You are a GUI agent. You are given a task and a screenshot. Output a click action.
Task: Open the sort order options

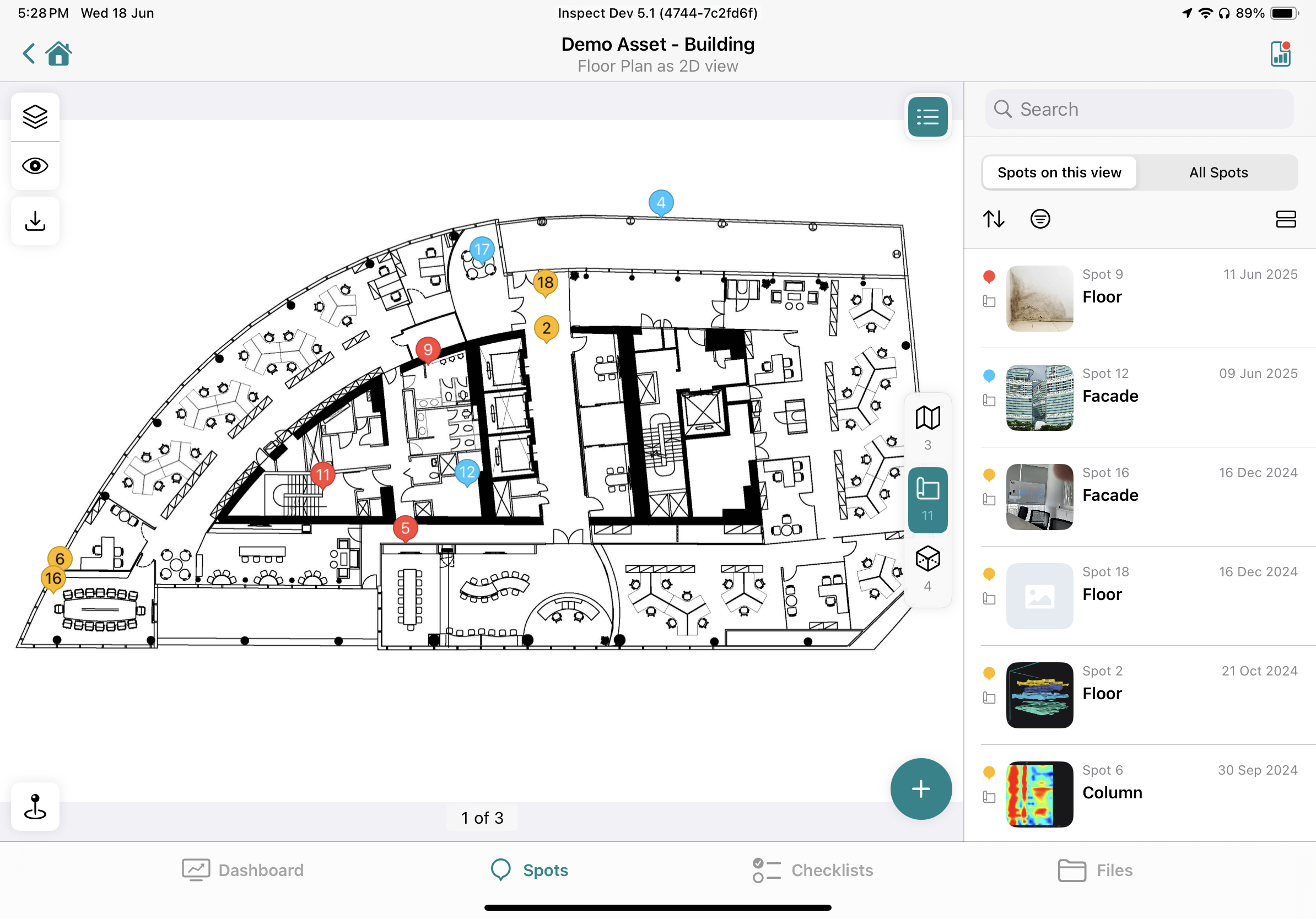click(994, 219)
